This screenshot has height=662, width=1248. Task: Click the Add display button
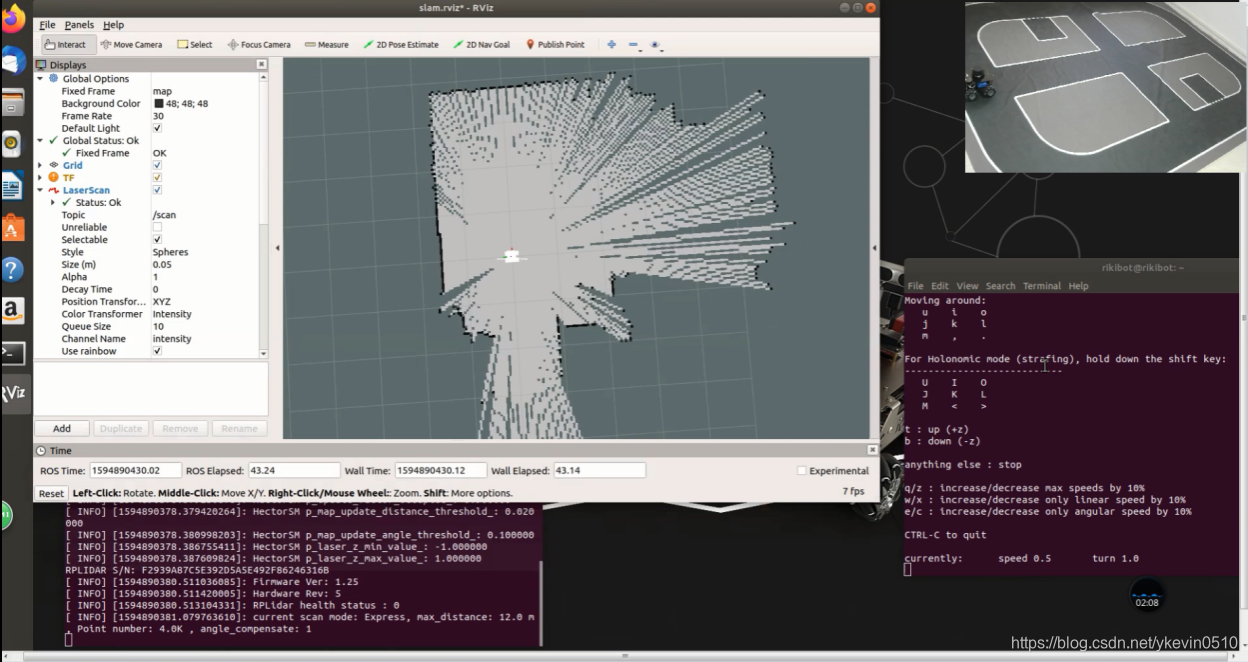[61, 428]
